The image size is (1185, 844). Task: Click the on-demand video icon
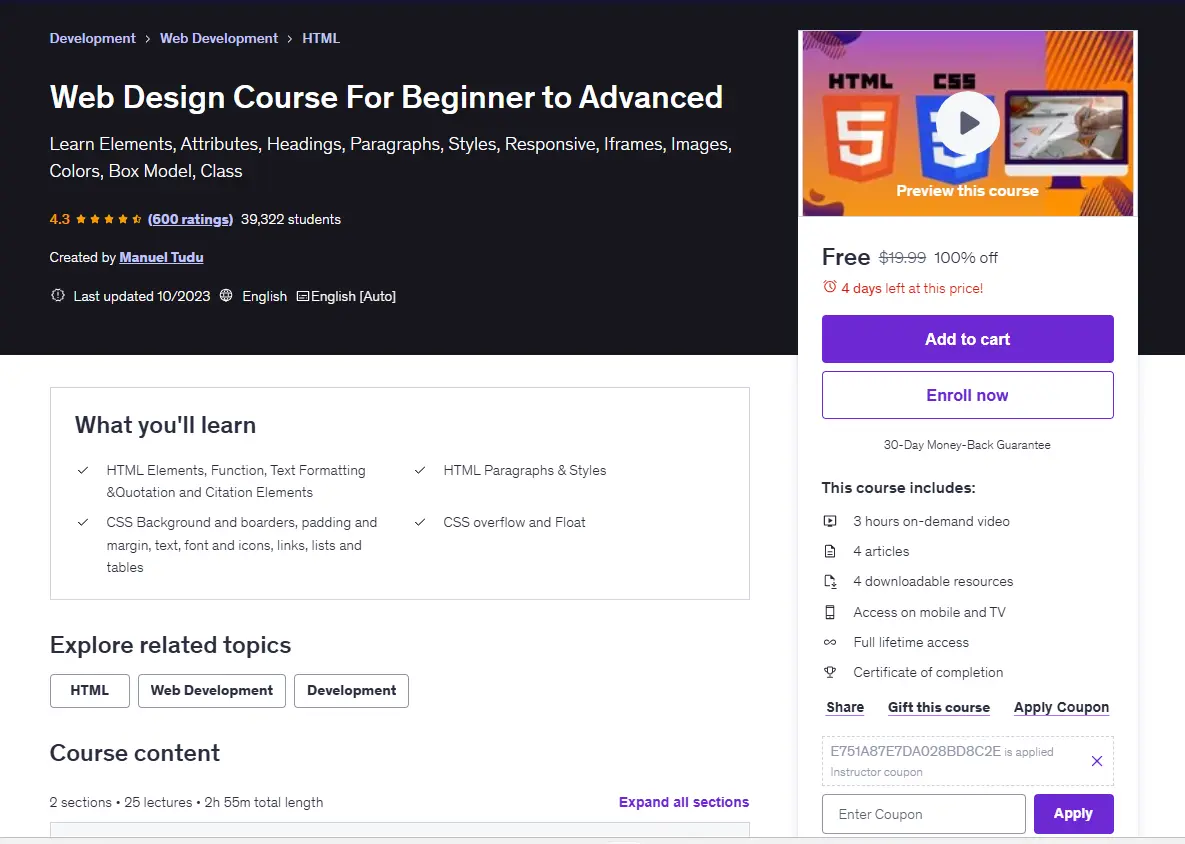click(x=830, y=521)
